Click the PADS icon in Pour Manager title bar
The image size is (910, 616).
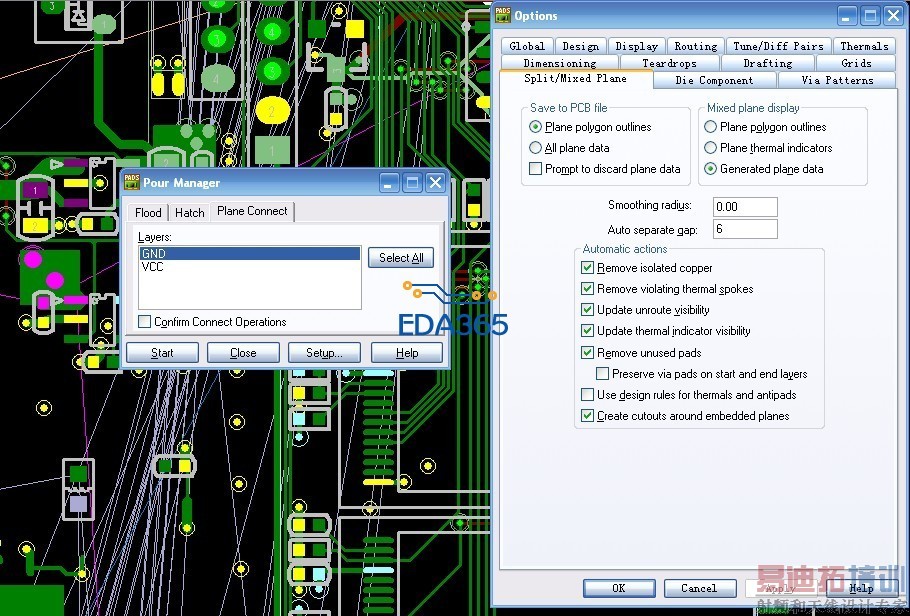click(131, 183)
